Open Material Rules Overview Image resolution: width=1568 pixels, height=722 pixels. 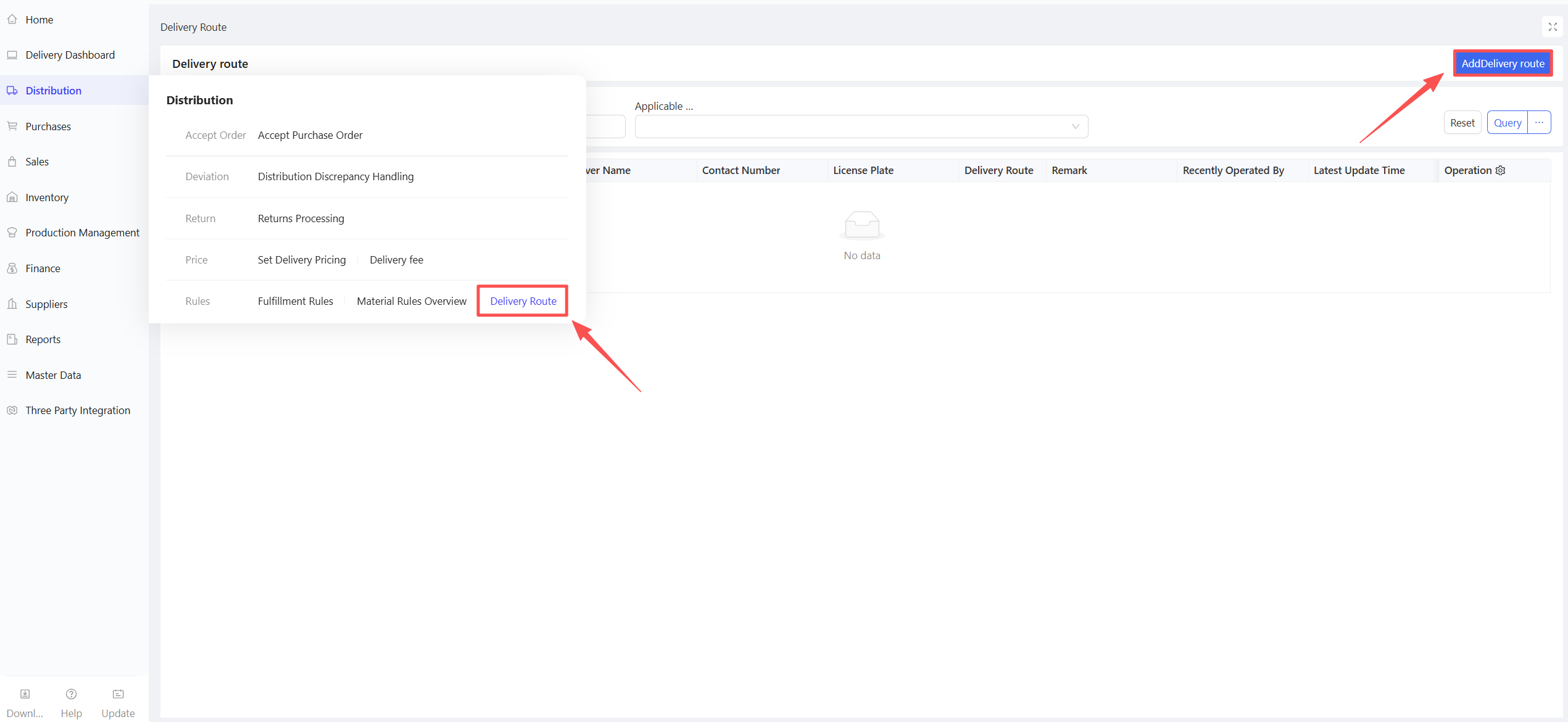(x=412, y=301)
